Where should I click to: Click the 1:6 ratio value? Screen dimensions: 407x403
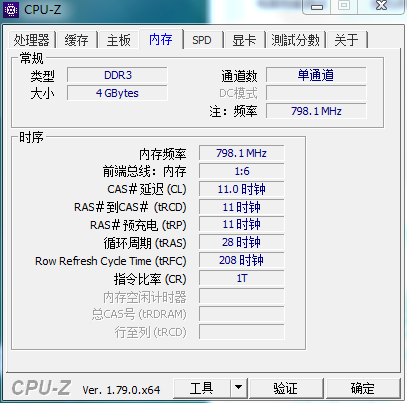point(242,171)
